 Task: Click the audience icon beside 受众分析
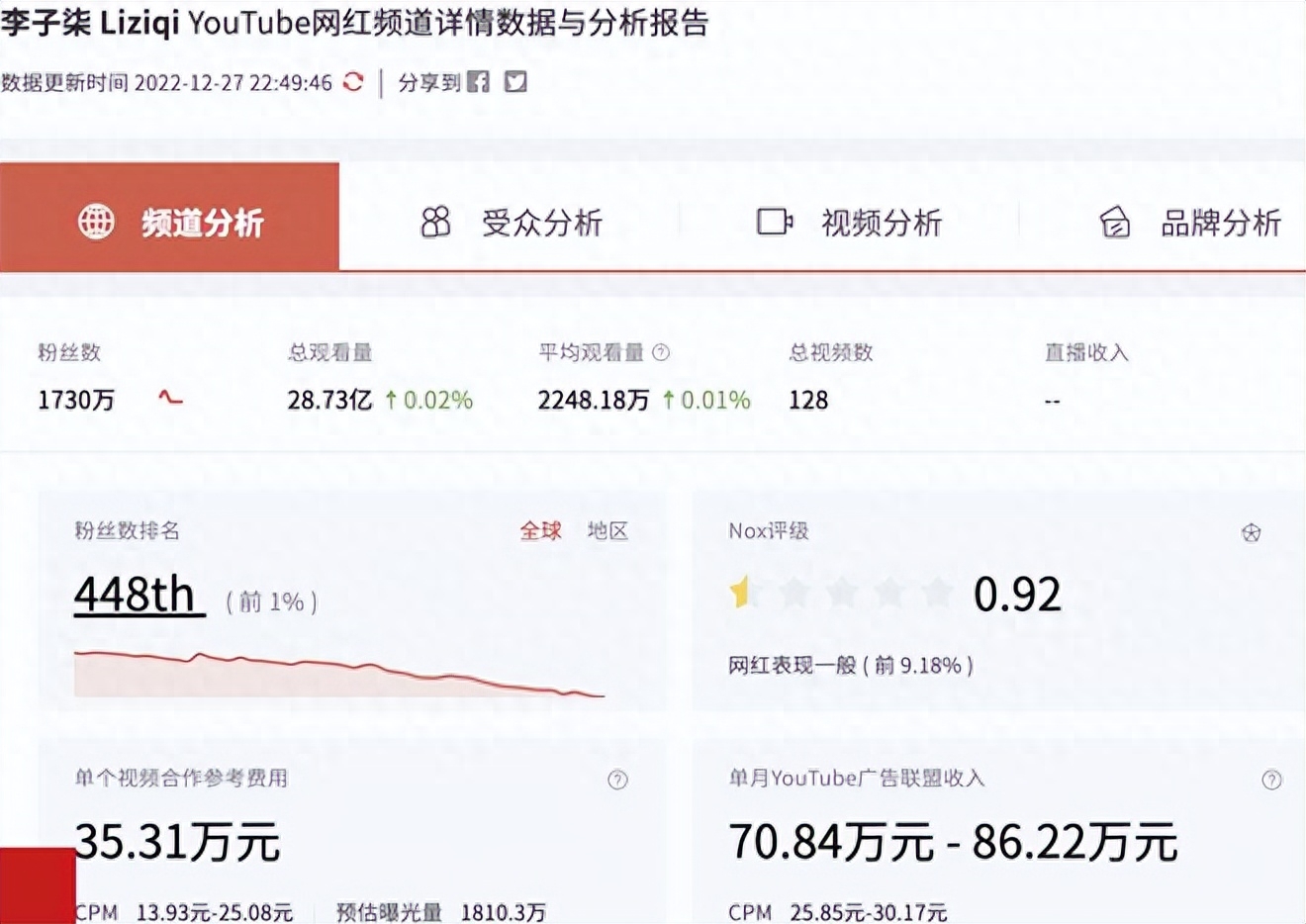point(435,222)
